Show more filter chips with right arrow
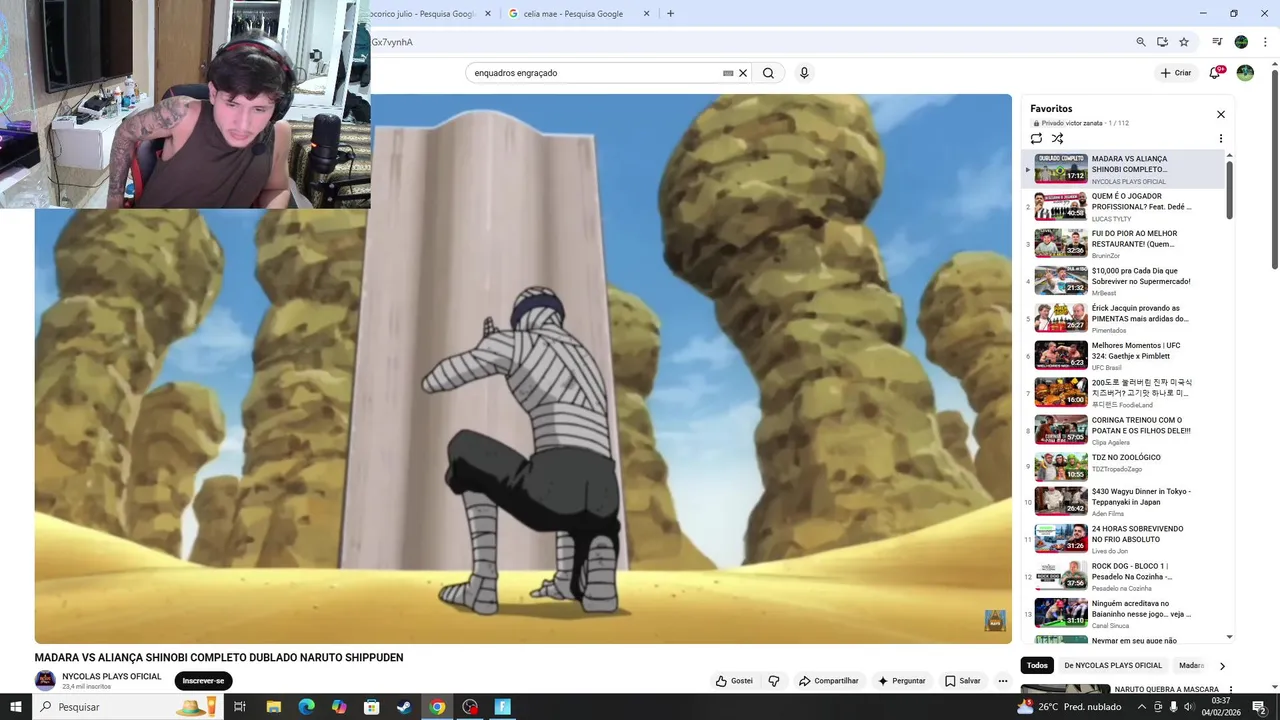1280x720 pixels. 1221,666
